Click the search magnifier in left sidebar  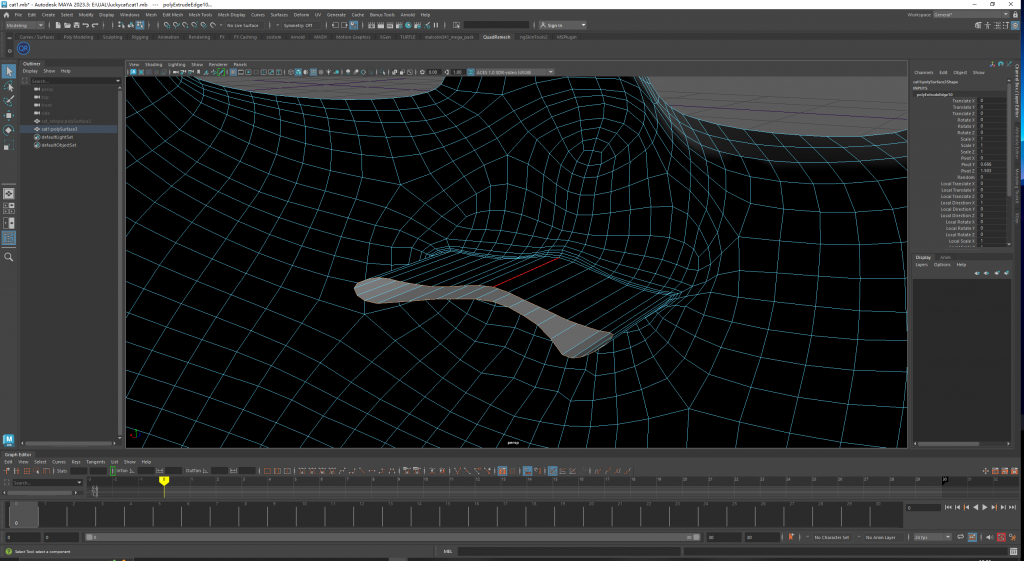click(8, 257)
